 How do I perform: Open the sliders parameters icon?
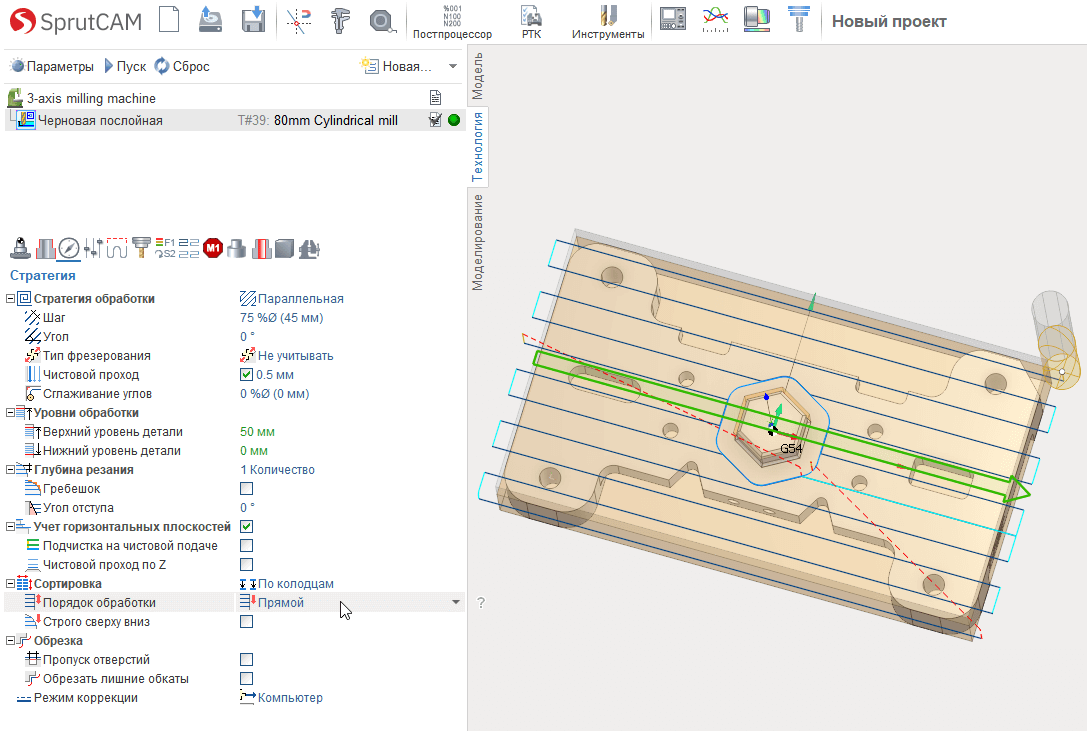point(93,248)
